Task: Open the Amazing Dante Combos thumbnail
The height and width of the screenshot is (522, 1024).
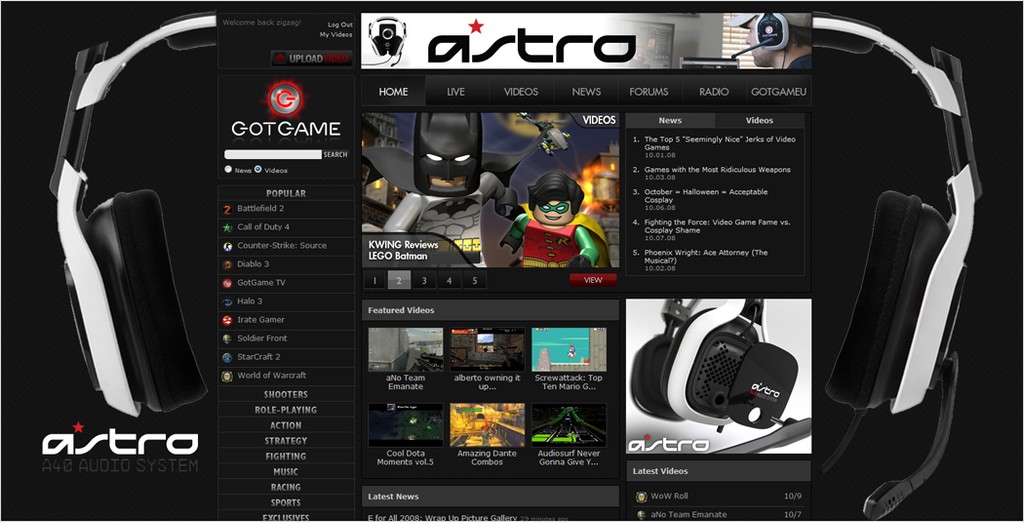Action: [x=487, y=425]
